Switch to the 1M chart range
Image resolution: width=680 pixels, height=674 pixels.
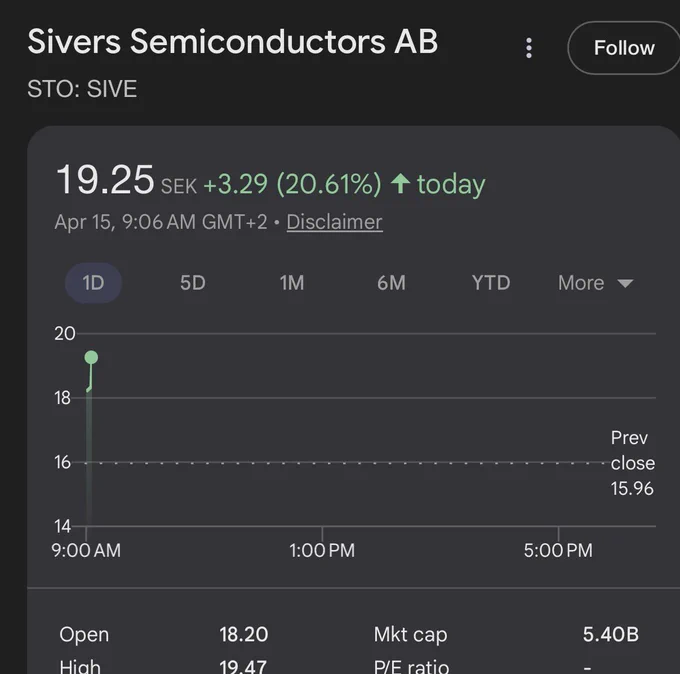(292, 283)
